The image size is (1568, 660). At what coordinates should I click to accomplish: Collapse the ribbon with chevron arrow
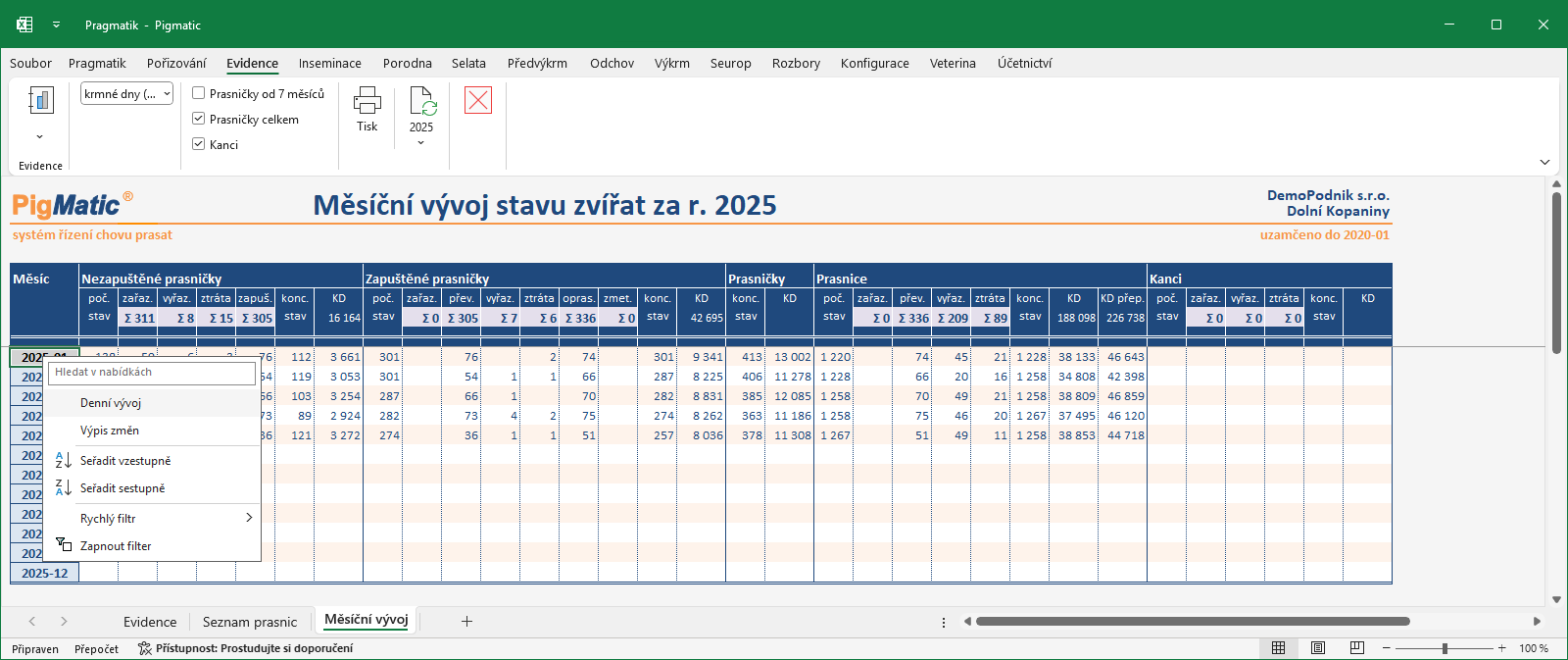(x=1544, y=162)
